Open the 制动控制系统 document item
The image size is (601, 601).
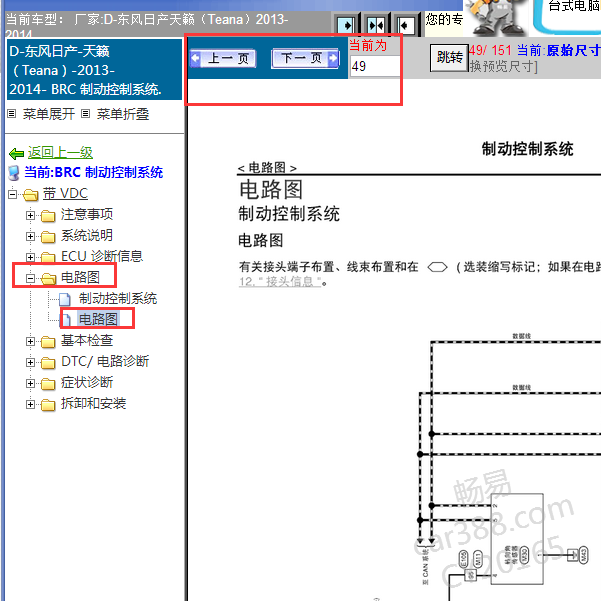(x=118, y=299)
